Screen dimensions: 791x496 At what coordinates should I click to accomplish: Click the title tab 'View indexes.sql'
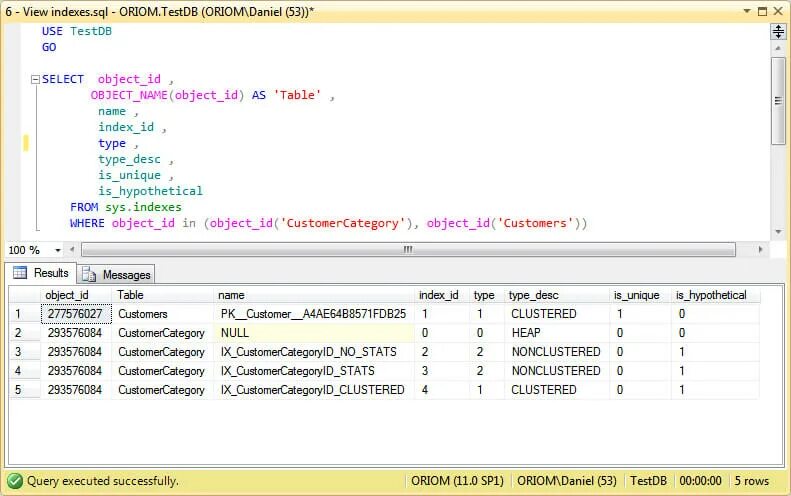click(159, 11)
